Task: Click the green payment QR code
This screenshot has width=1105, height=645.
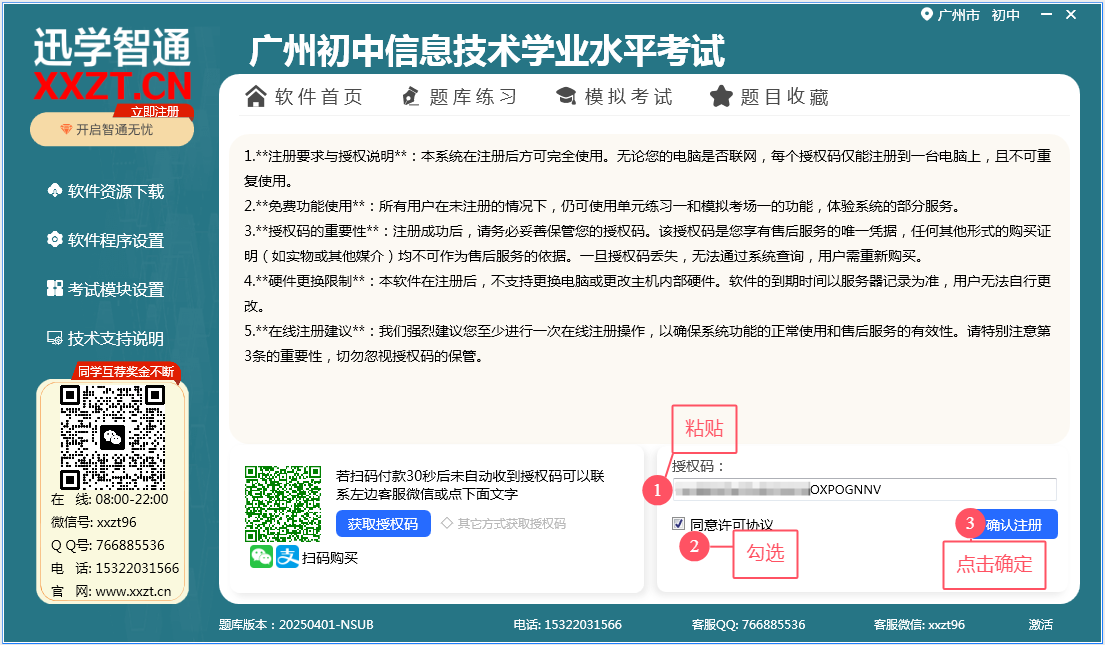Action: click(283, 504)
